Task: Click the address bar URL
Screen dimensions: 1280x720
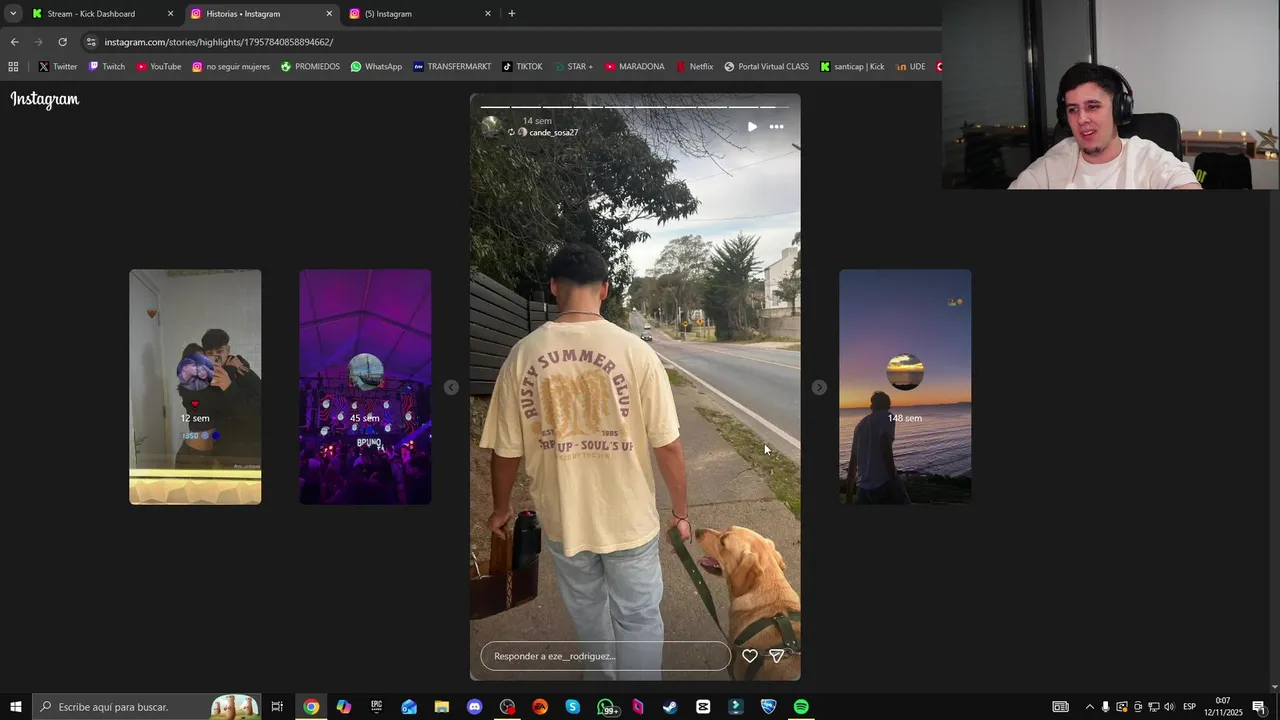Action: click(x=219, y=42)
